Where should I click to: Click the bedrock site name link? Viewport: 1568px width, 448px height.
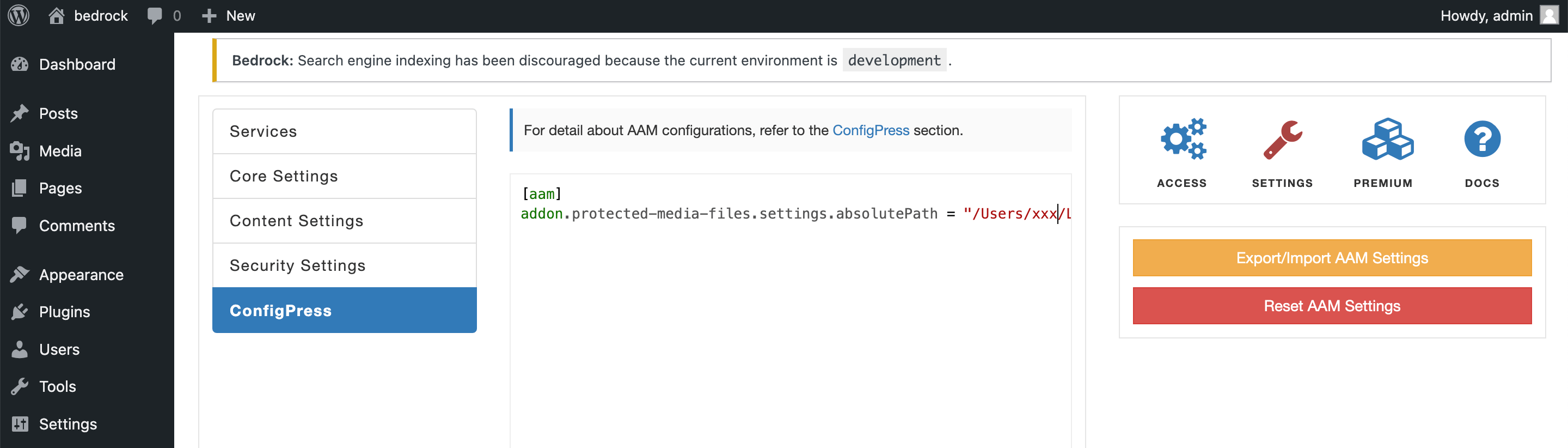(x=101, y=16)
